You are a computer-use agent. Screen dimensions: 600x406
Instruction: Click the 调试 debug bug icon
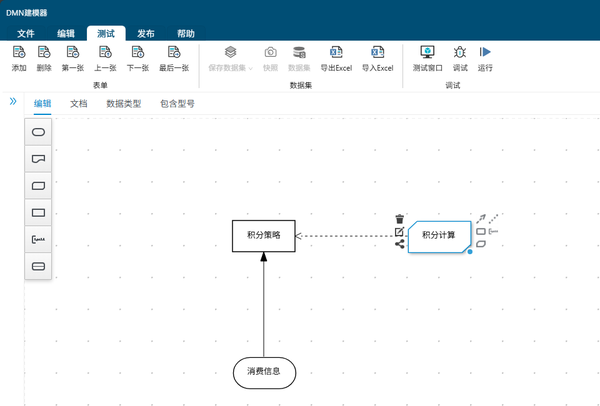point(460,52)
